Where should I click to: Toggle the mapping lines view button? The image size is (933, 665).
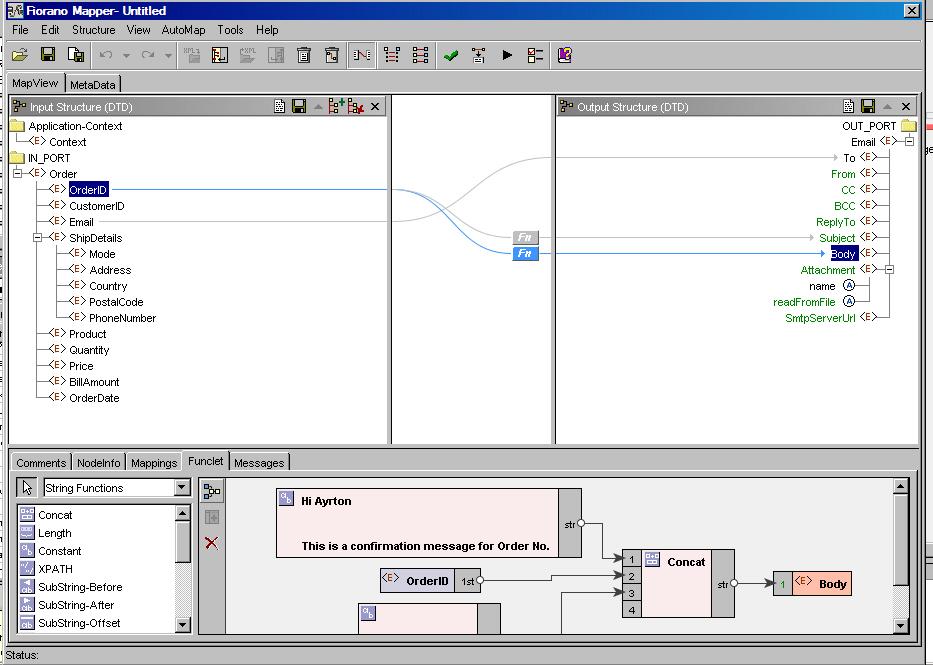pyautogui.click(x=362, y=55)
